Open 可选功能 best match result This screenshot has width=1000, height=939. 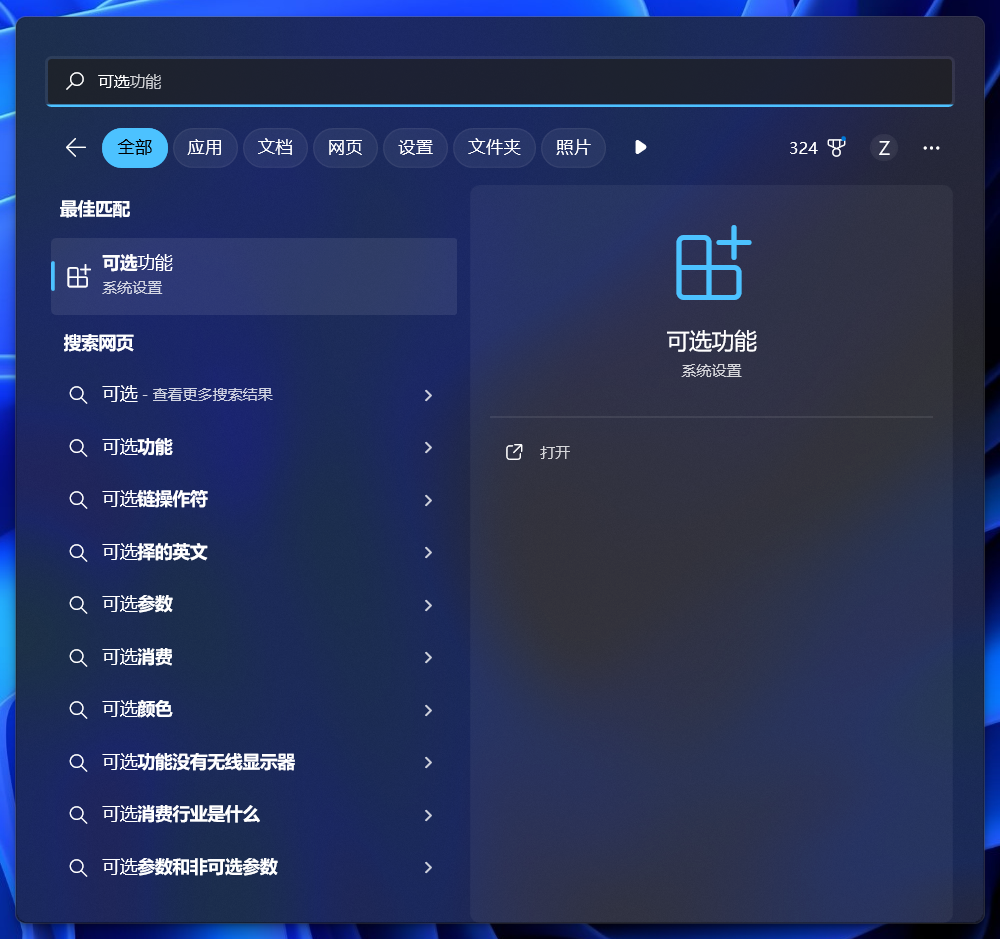click(x=254, y=276)
